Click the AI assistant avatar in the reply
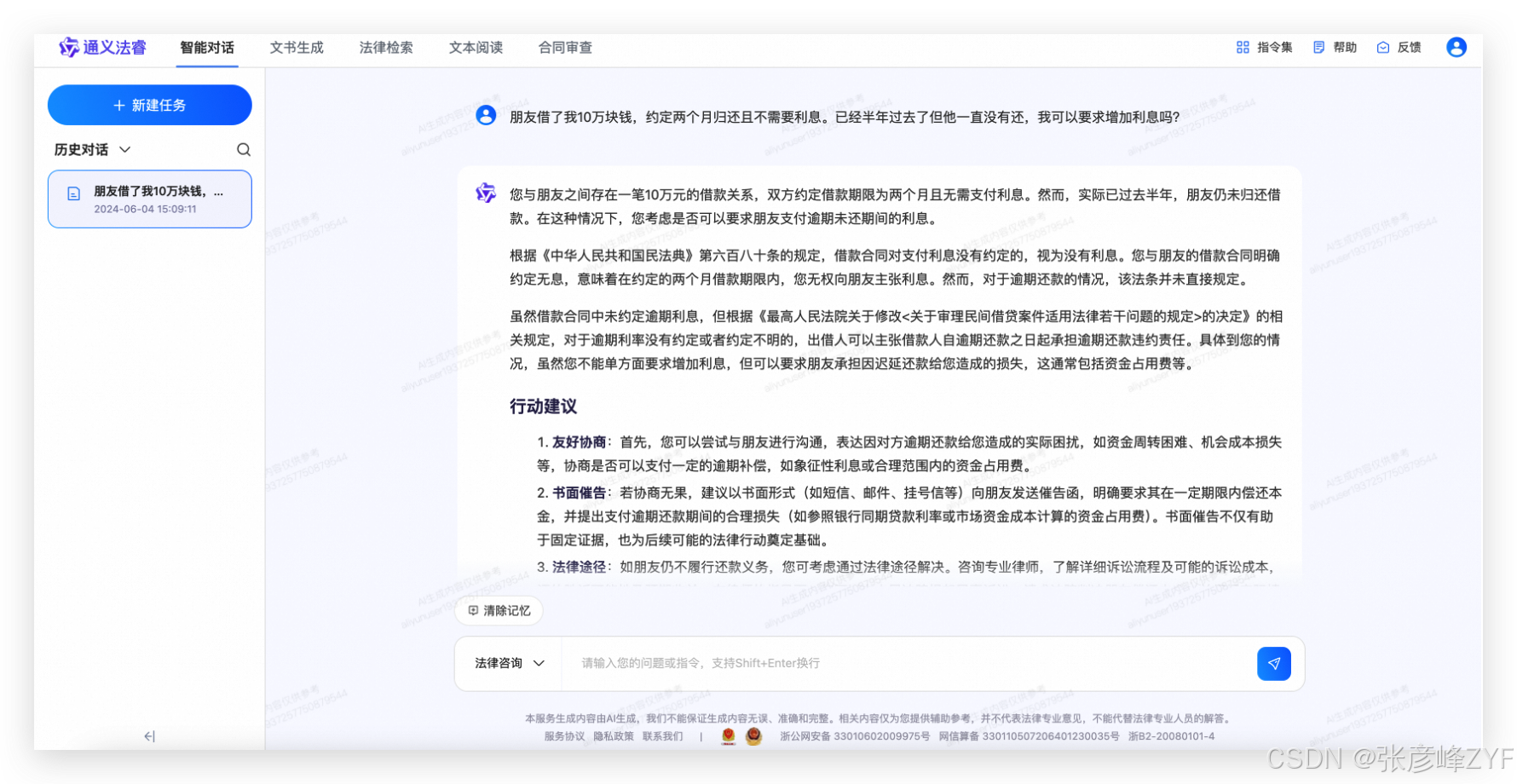The image size is (1517, 784). 486,193
